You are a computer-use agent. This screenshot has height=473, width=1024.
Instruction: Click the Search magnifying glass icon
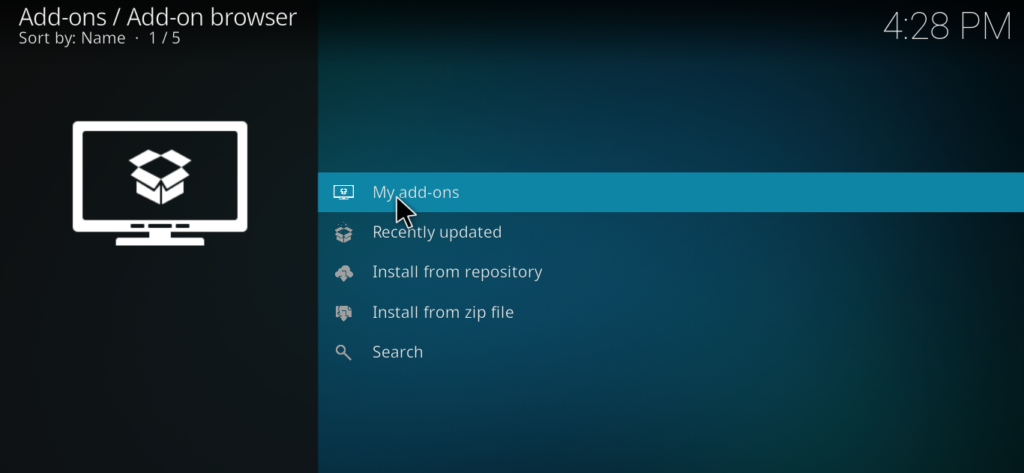(x=344, y=352)
